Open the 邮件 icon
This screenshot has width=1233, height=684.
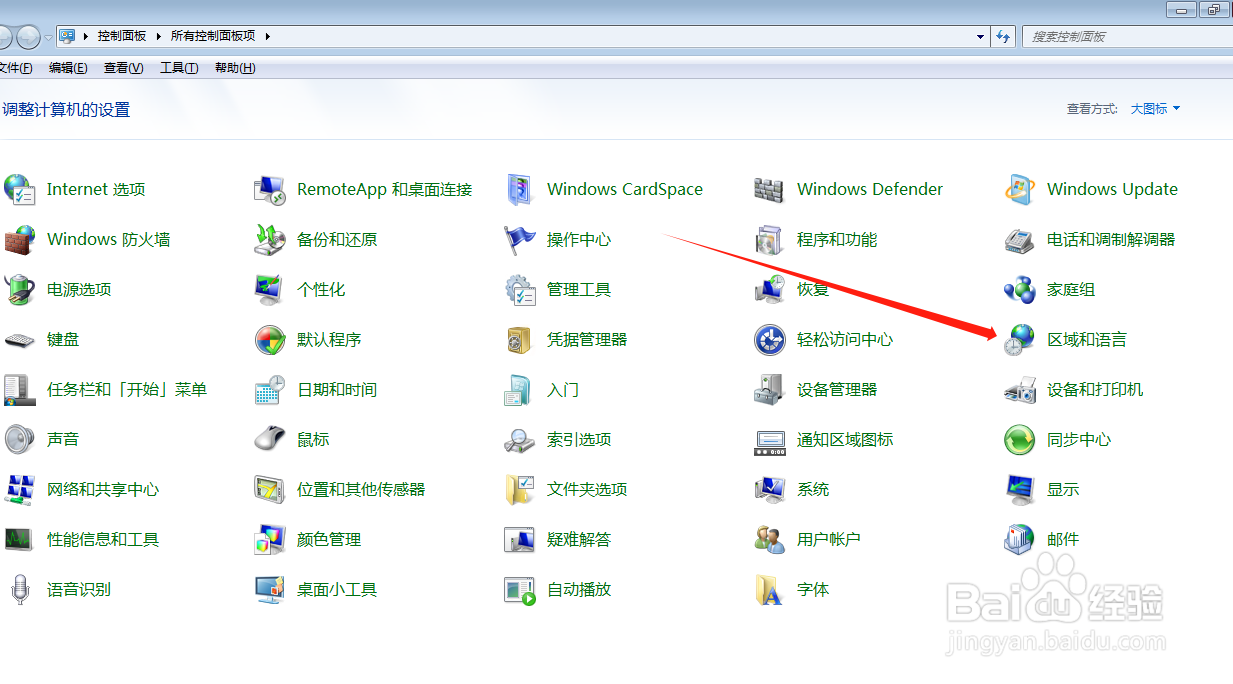pos(1020,539)
